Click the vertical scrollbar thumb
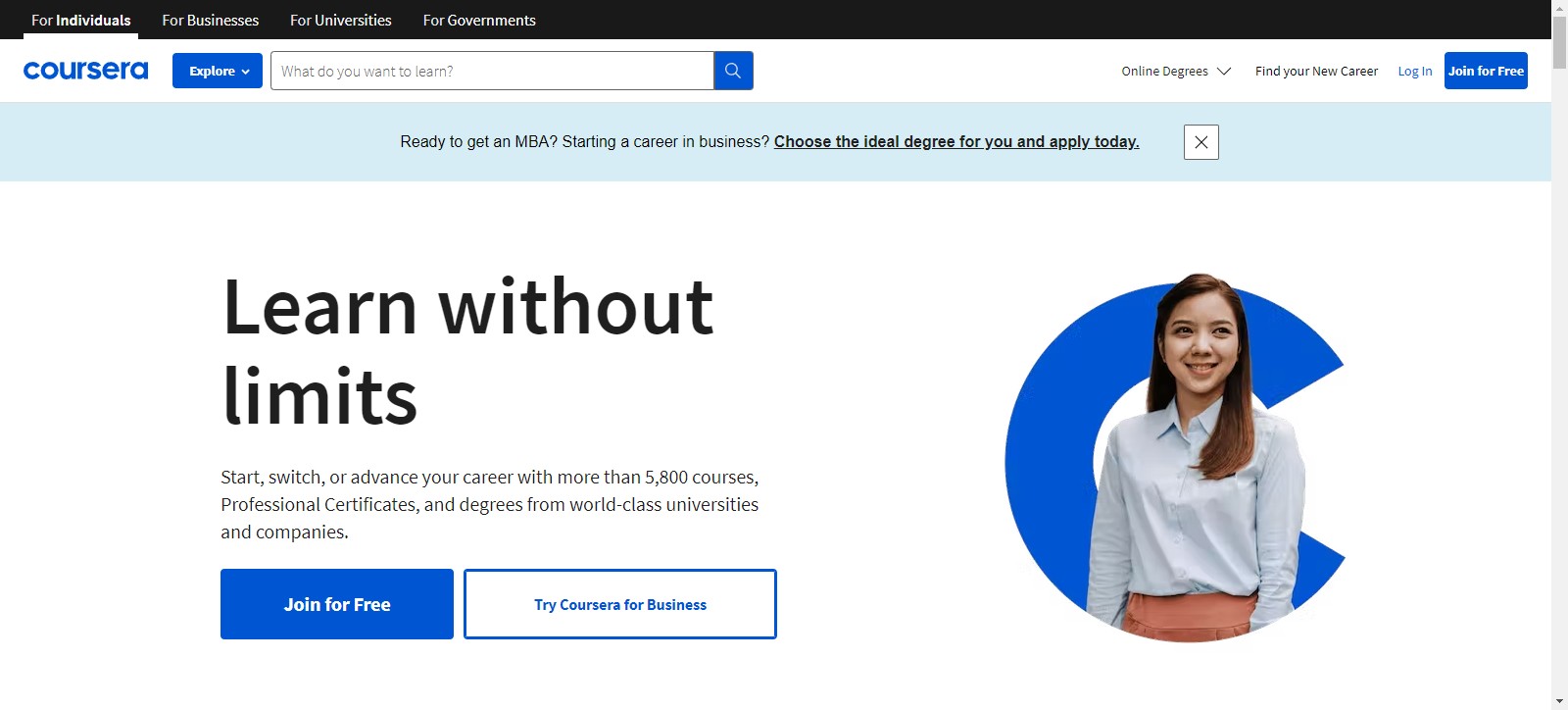 click(x=1559, y=41)
